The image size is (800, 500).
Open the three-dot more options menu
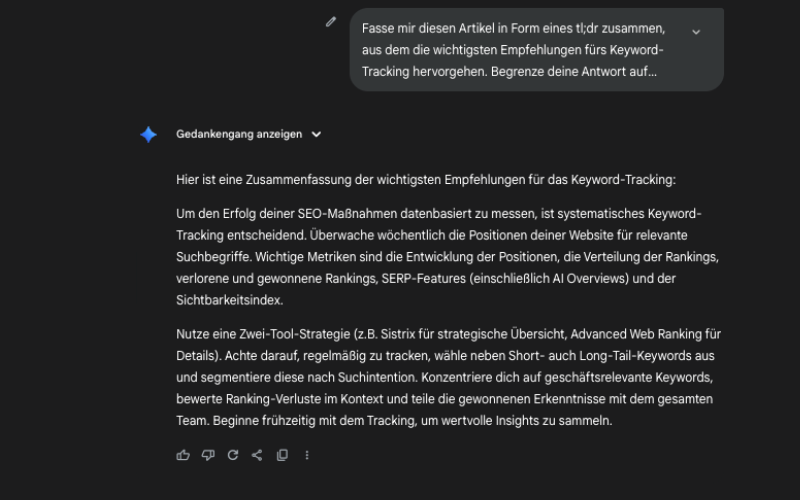[307, 455]
